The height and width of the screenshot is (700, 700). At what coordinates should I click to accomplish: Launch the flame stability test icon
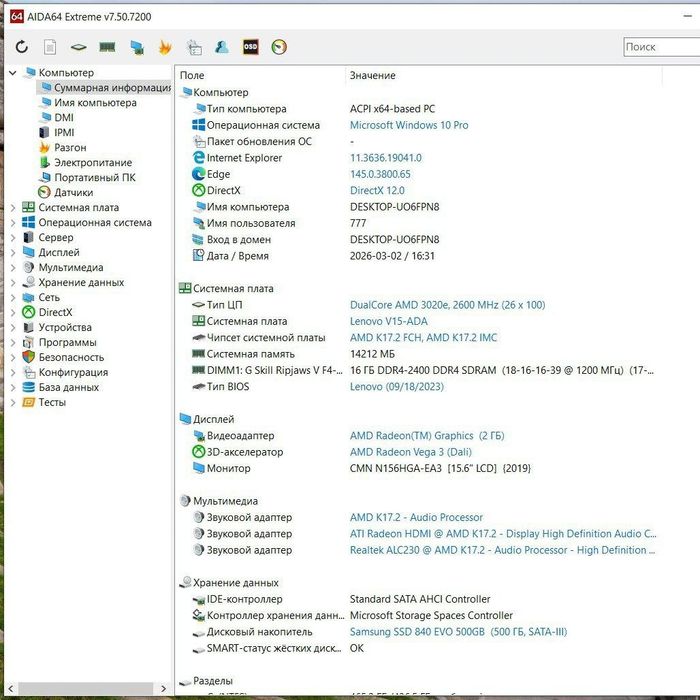pyautogui.click(x=165, y=47)
